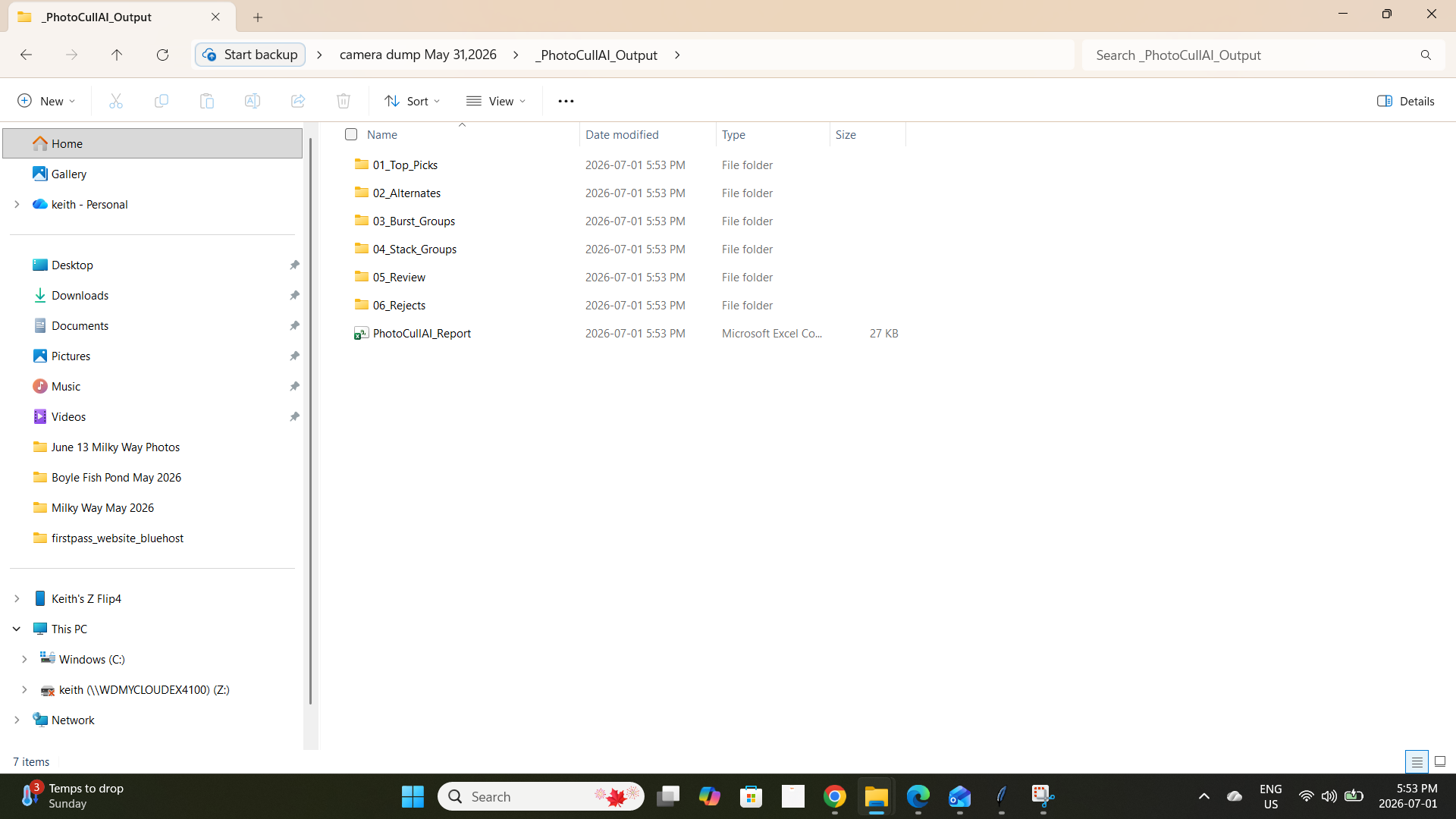Collapse the This PC node
Viewport: 1456px width, 819px height.
pyautogui.click(x=17, y=629)
